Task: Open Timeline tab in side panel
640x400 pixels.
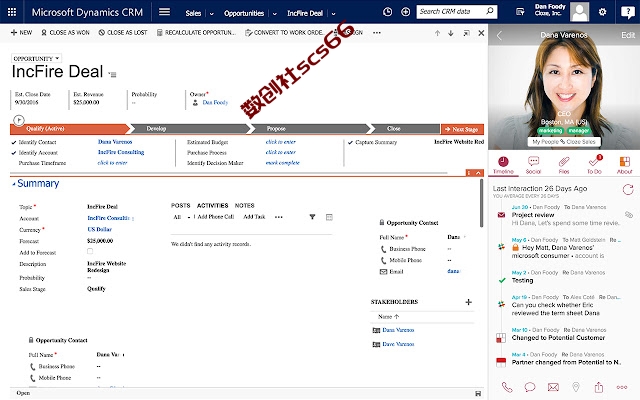Action: click(503, 165)
